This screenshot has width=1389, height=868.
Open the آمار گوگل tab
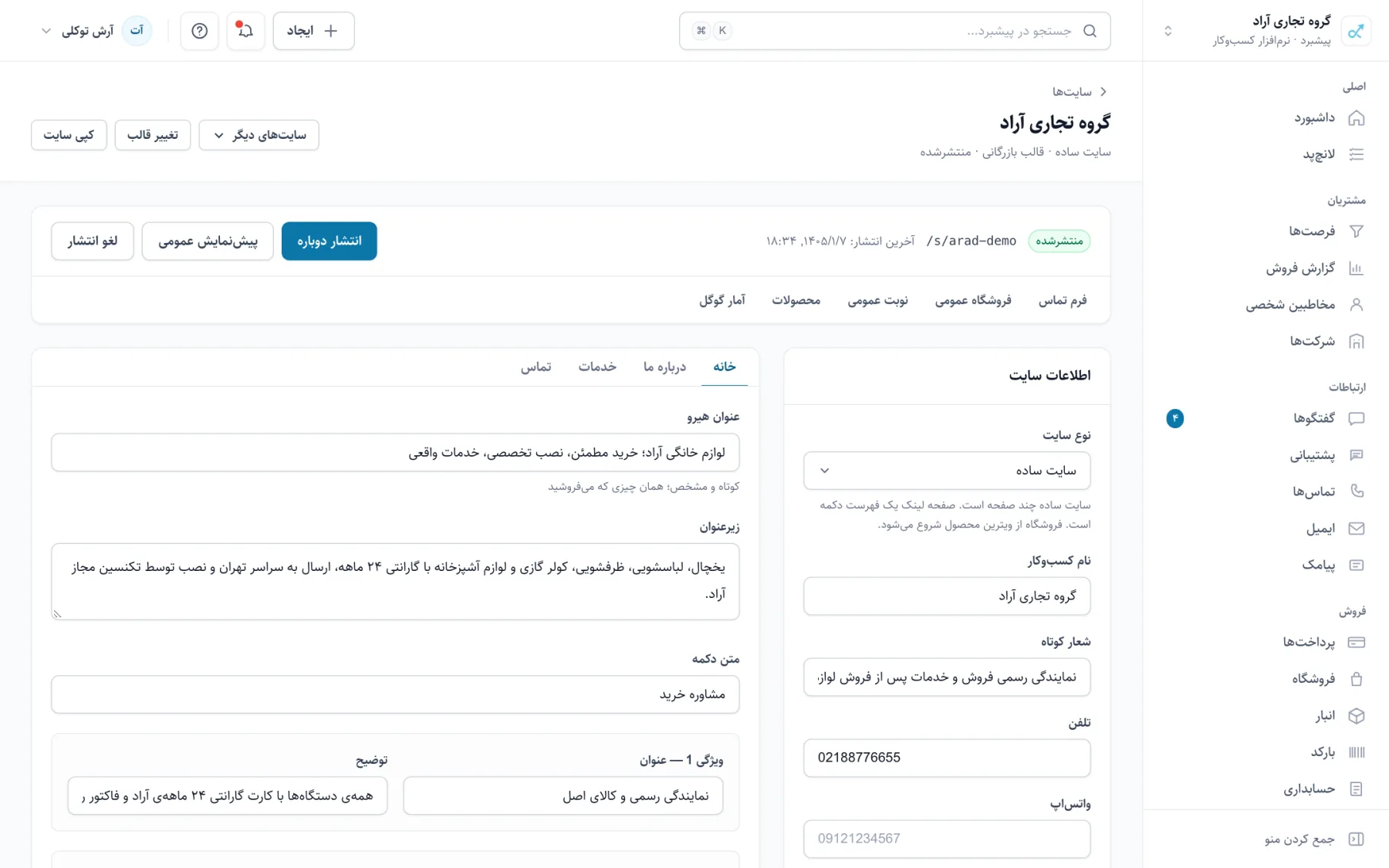(722, 300)
